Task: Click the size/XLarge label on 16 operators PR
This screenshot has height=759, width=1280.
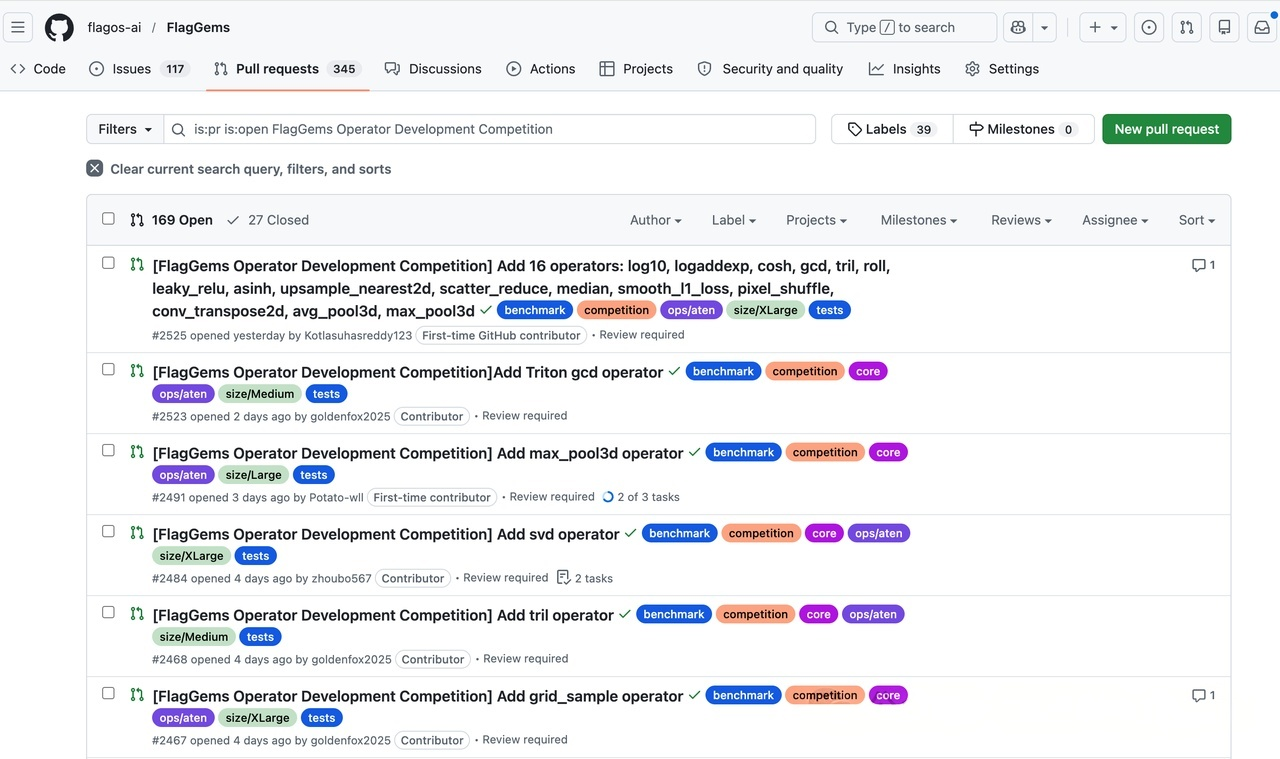Action: tap(766, 310)
